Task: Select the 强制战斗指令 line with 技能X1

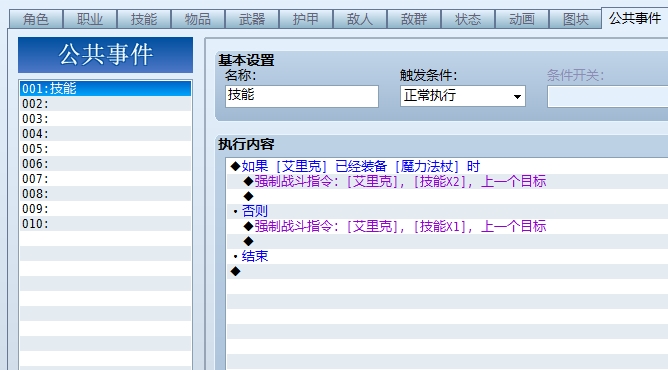Action: point(447,226)
